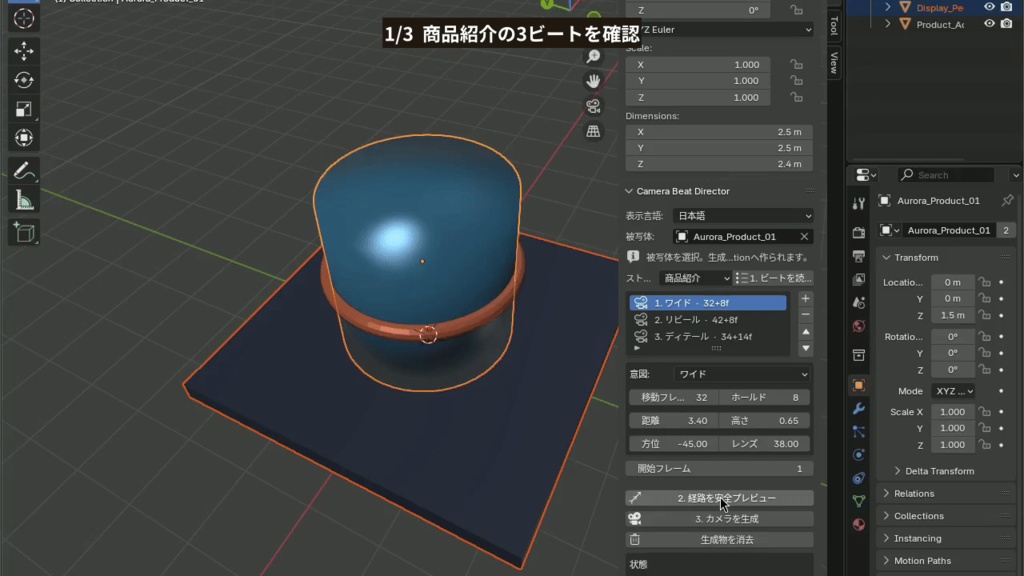Clear Aurora_Product_01 subject with X button
This screenshot has width=1024, height=576.
pos(804,236)
